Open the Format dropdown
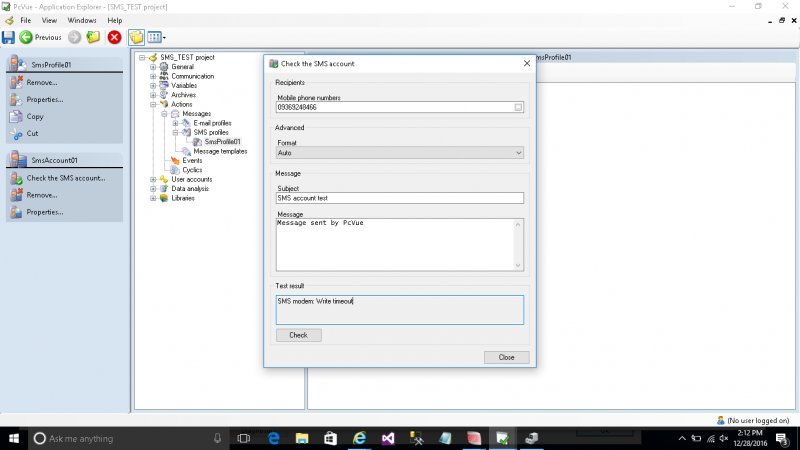This screenshot has height=450, width=800. pyautogui.click(x=399, y=153)
